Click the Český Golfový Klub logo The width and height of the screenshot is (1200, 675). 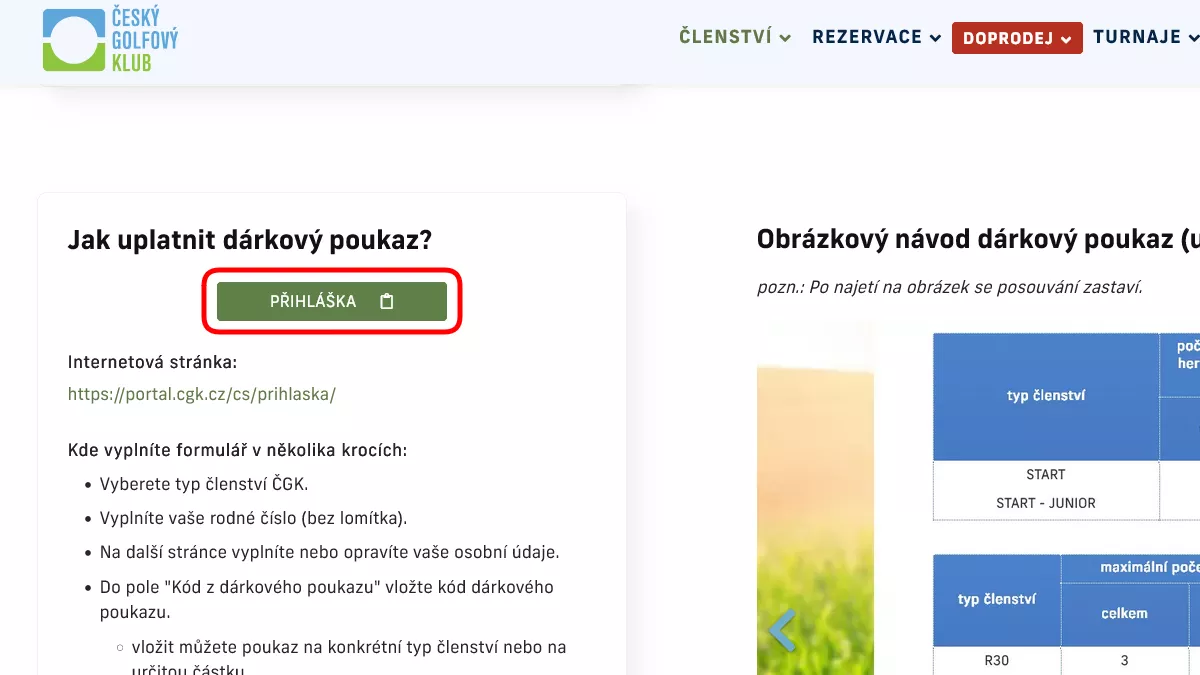[x=110, y=40]
